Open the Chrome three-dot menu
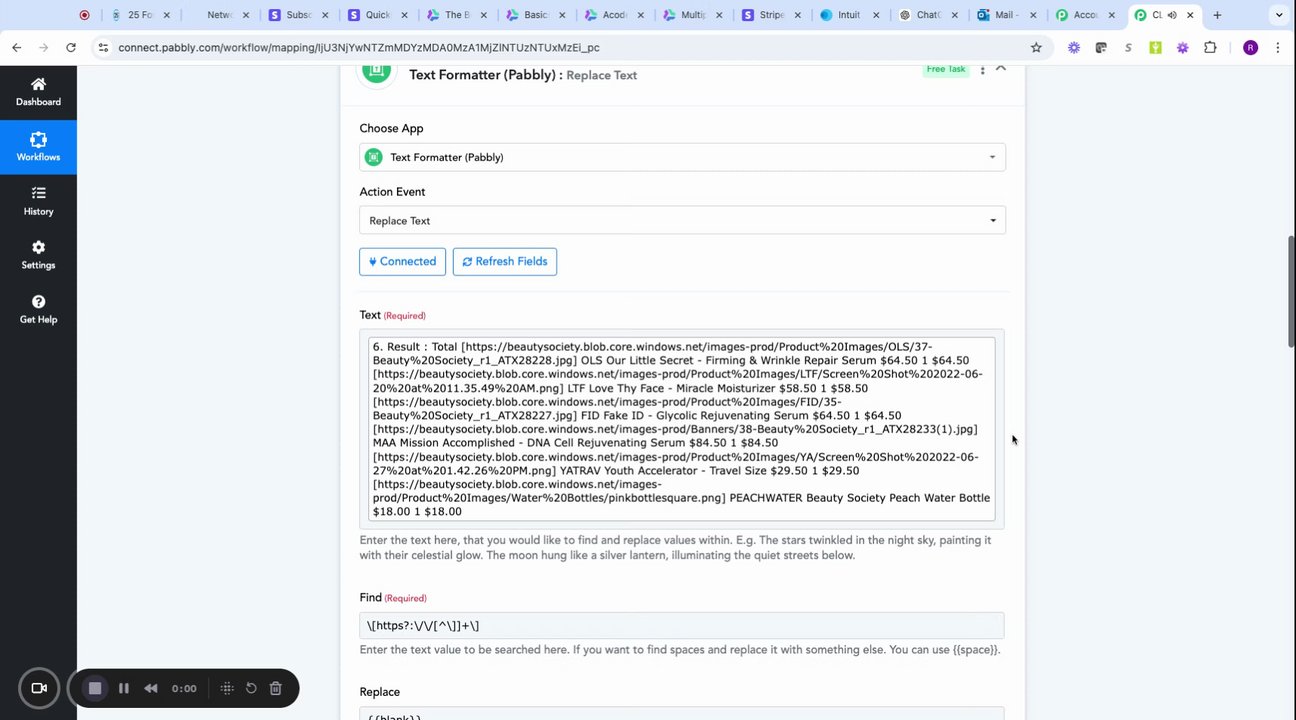The image size is (1296, 720). pos(1278,47)
